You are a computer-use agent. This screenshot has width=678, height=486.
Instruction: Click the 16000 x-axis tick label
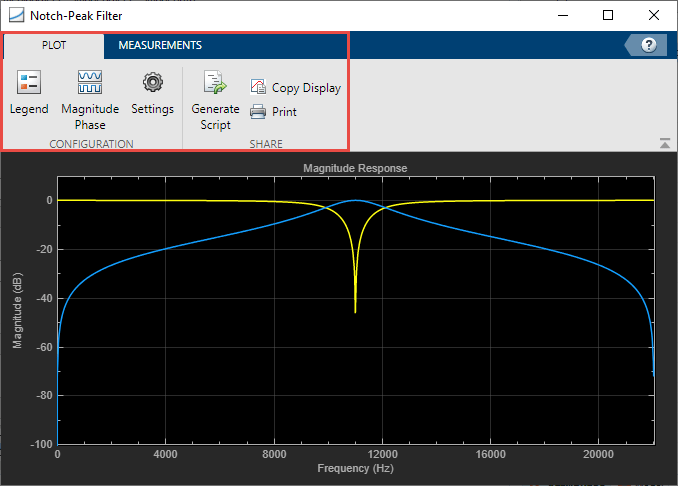[490, 454]
